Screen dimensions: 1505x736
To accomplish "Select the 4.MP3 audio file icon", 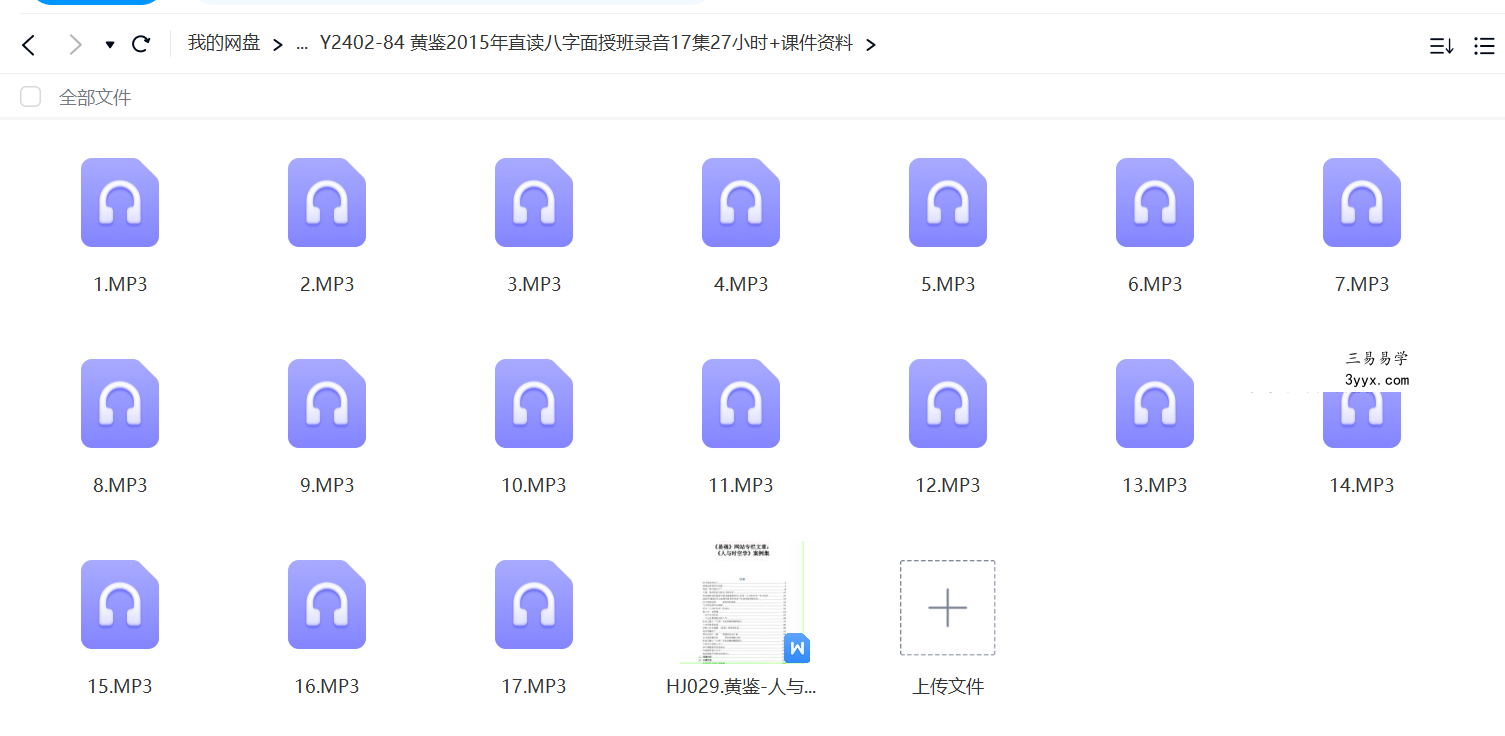I will click(741, 202).
